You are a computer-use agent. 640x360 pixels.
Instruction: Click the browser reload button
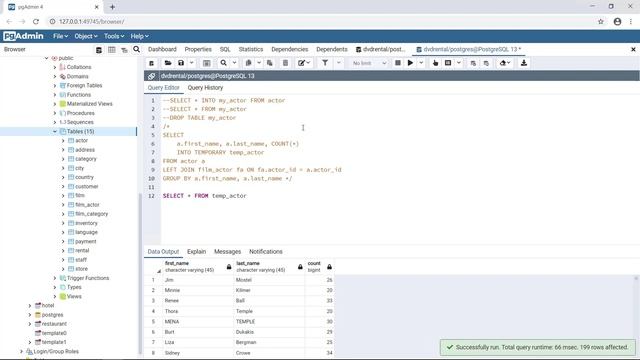pos(36,22)
